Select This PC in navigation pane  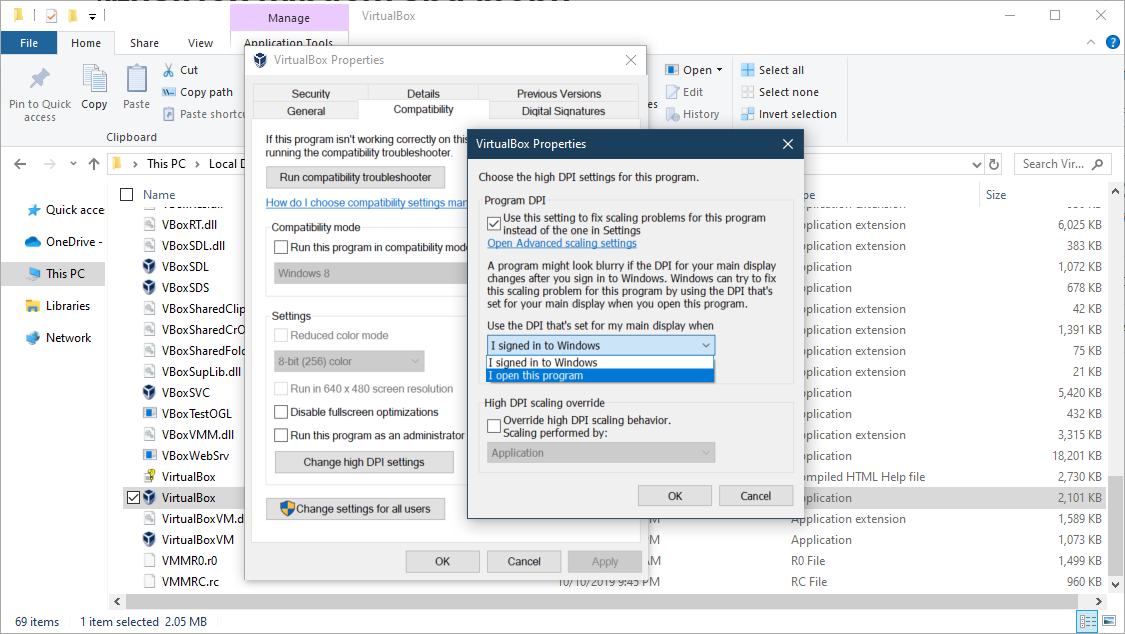[x=65, y=273]
